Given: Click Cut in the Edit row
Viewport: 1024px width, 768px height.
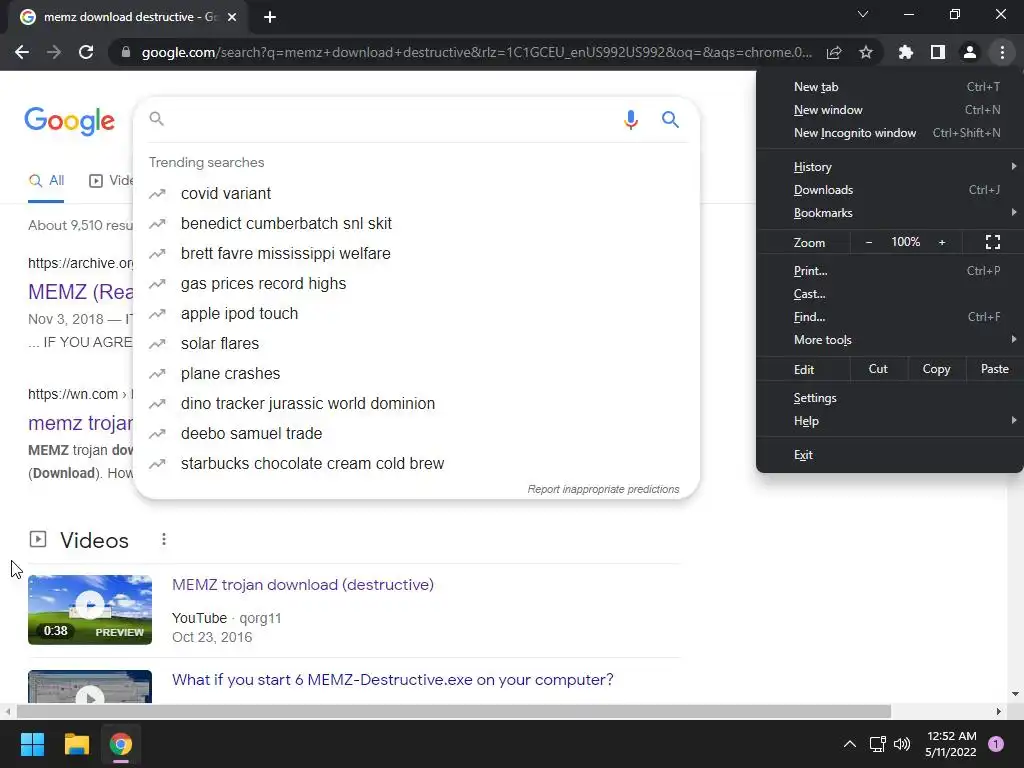Looking at the screenshot, I should point(878,369).
